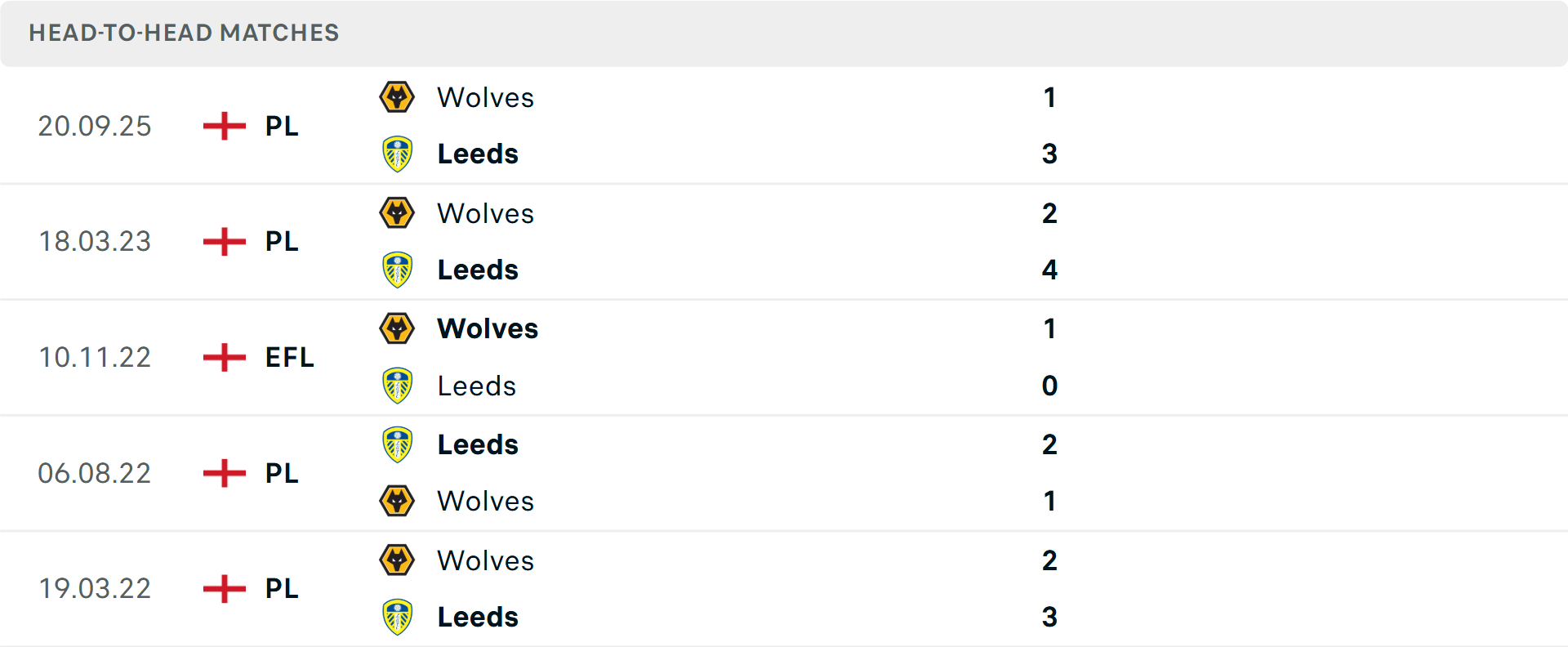Open the 20.09.25 match row
This screenshot has width=1568, height=647.
[784, 126]
